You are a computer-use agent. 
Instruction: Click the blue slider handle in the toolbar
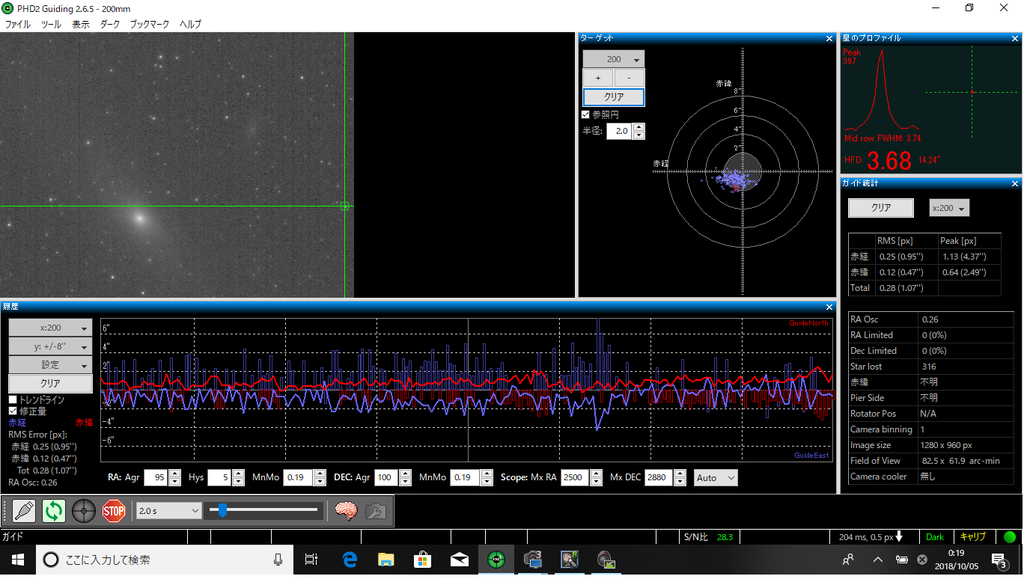click(223, 510)
